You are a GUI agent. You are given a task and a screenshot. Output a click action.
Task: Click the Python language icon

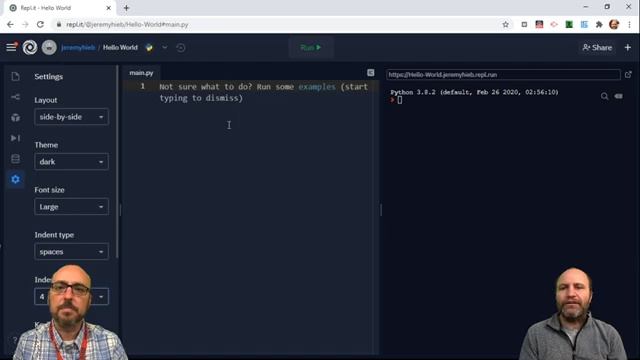149,47
